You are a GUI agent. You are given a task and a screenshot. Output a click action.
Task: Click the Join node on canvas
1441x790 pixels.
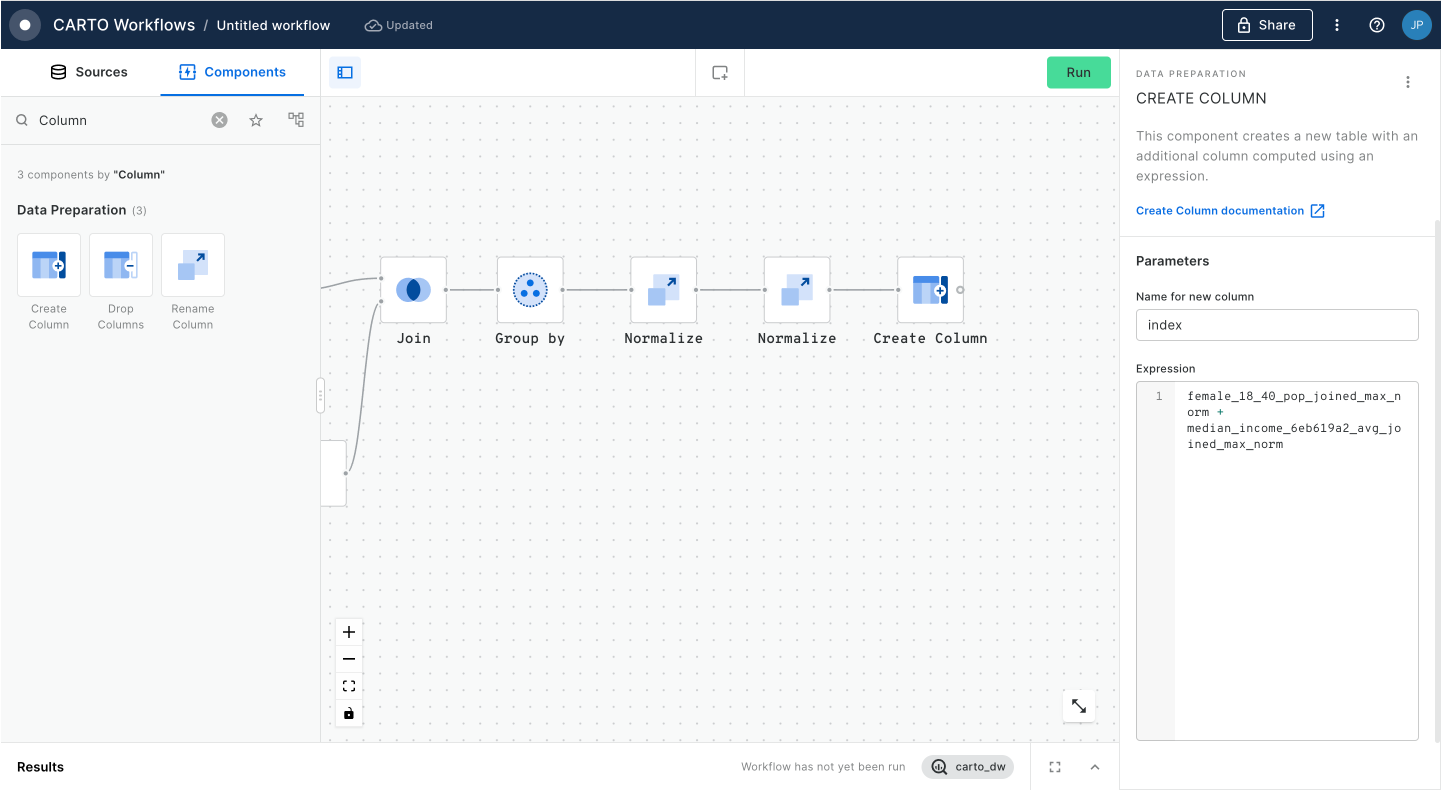[413, 290]
